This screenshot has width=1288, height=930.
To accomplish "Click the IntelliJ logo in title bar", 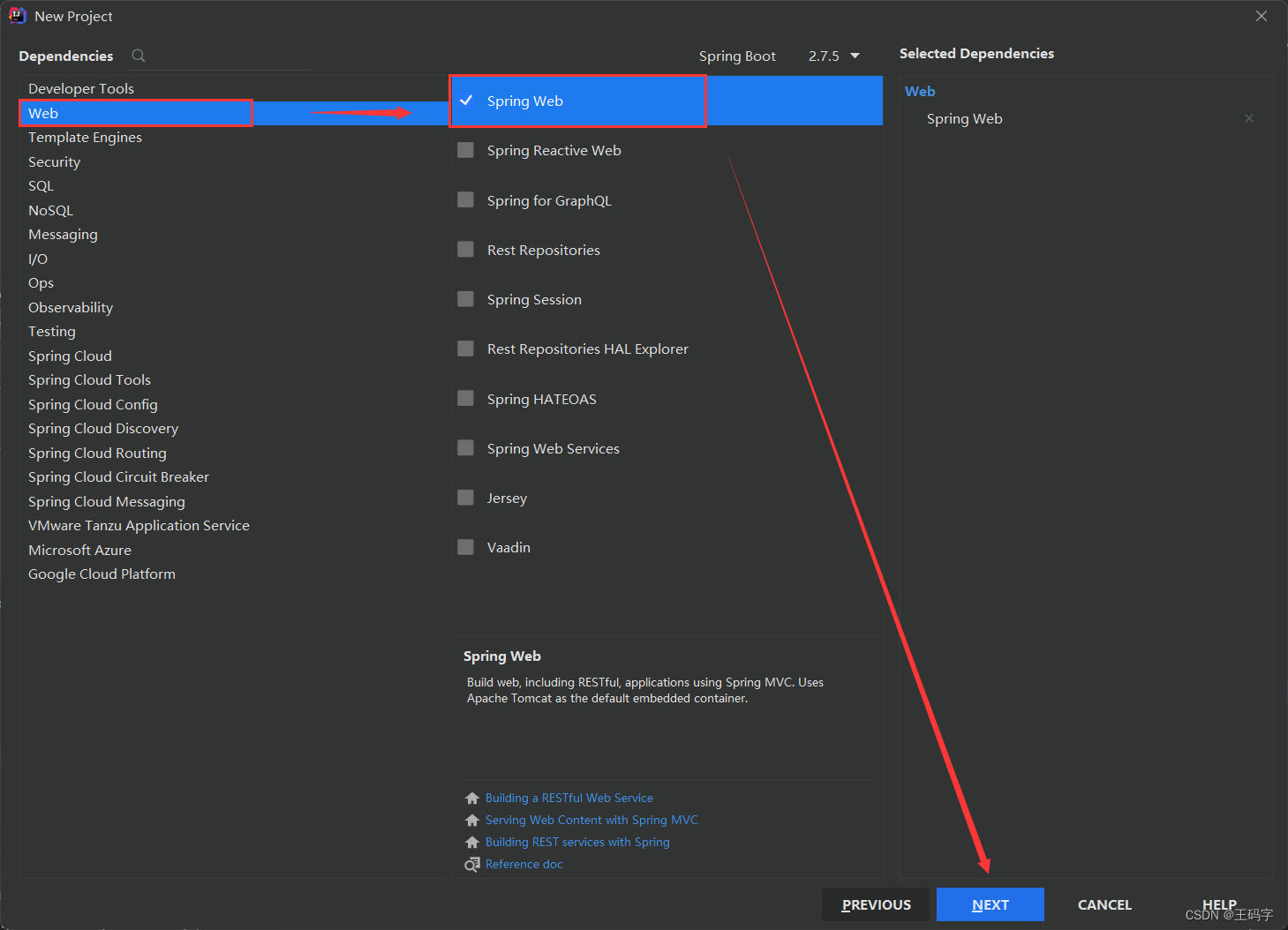I will [18, 16].
